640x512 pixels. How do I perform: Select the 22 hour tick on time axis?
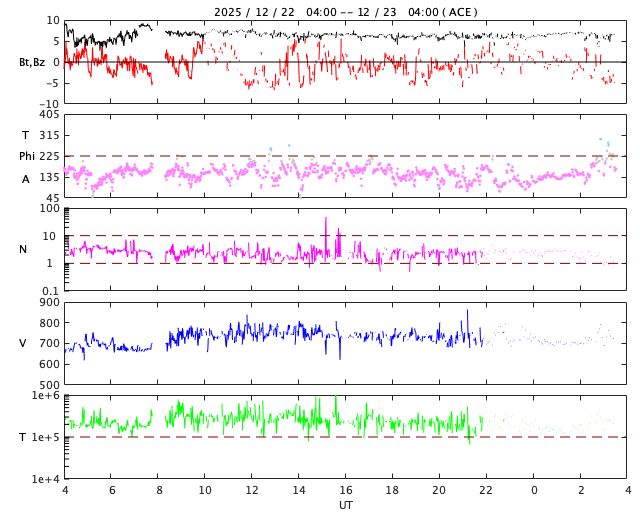[x=486, y=491]
